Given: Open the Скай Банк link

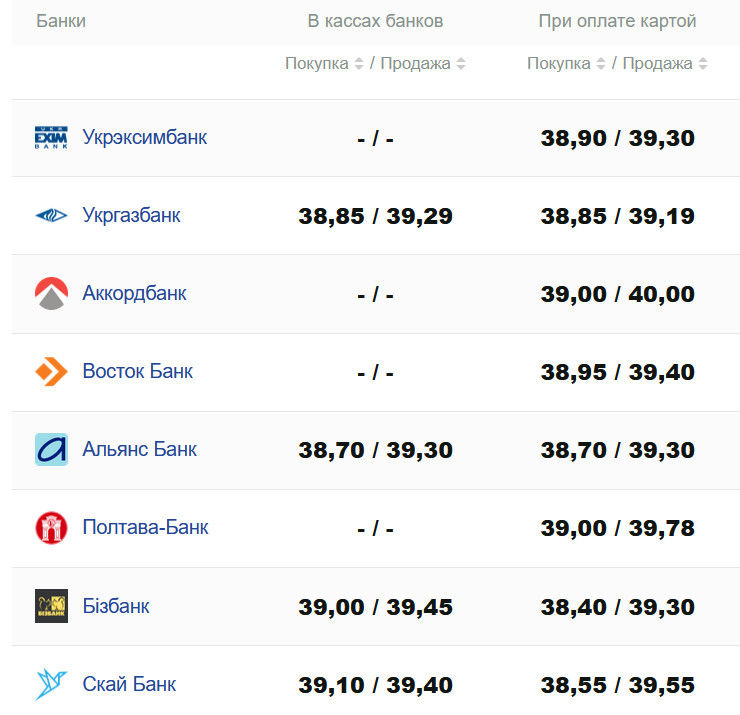Looking at the screenshot, I should pos(129,684).
